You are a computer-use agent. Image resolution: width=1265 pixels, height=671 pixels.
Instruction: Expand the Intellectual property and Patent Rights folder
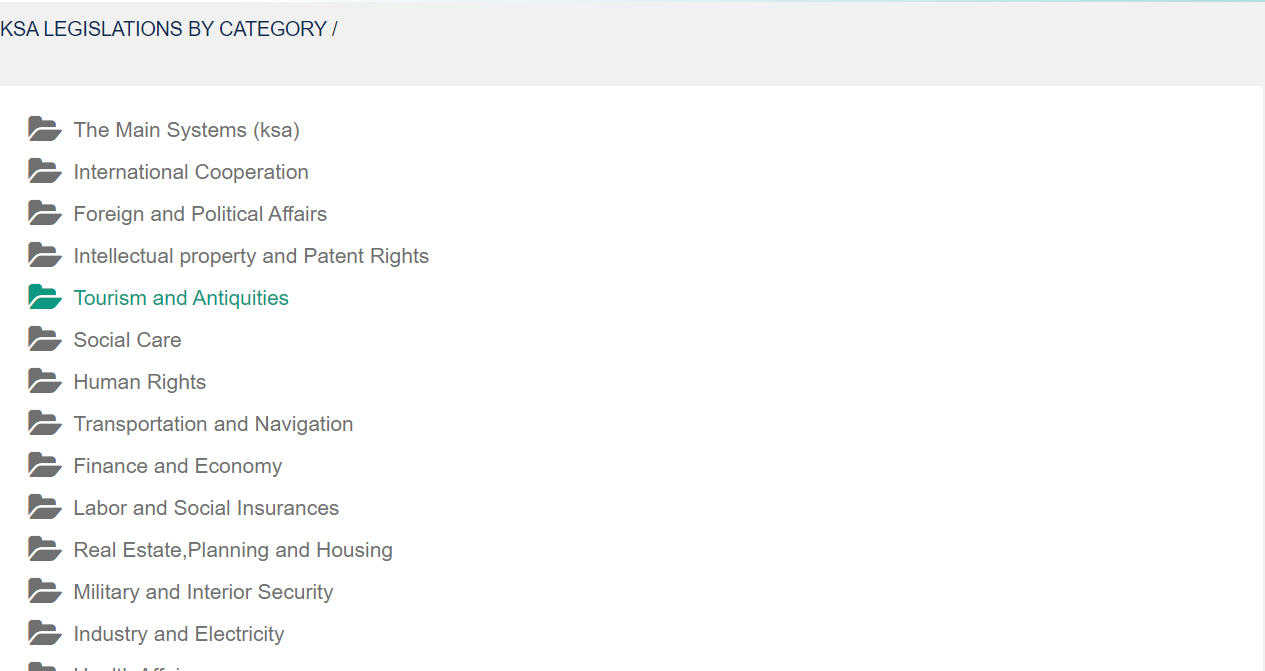(x=45, y=255)
